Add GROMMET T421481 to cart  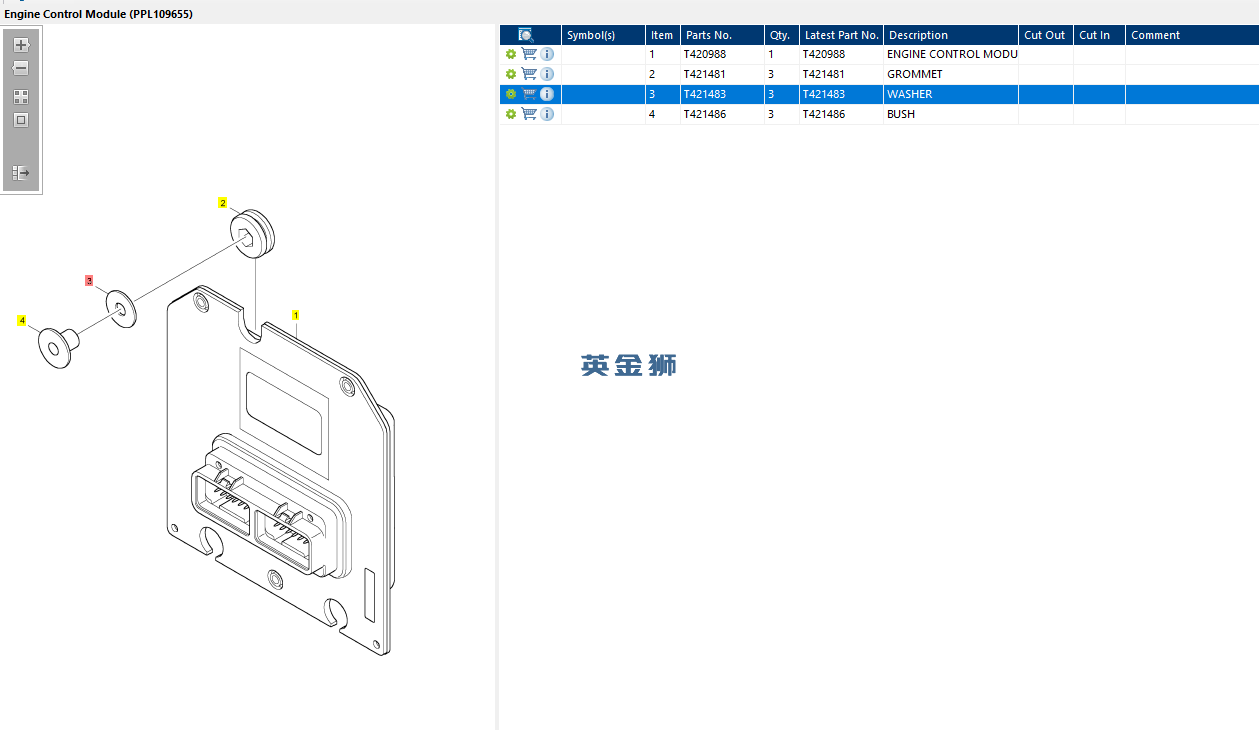pos(529,74)
